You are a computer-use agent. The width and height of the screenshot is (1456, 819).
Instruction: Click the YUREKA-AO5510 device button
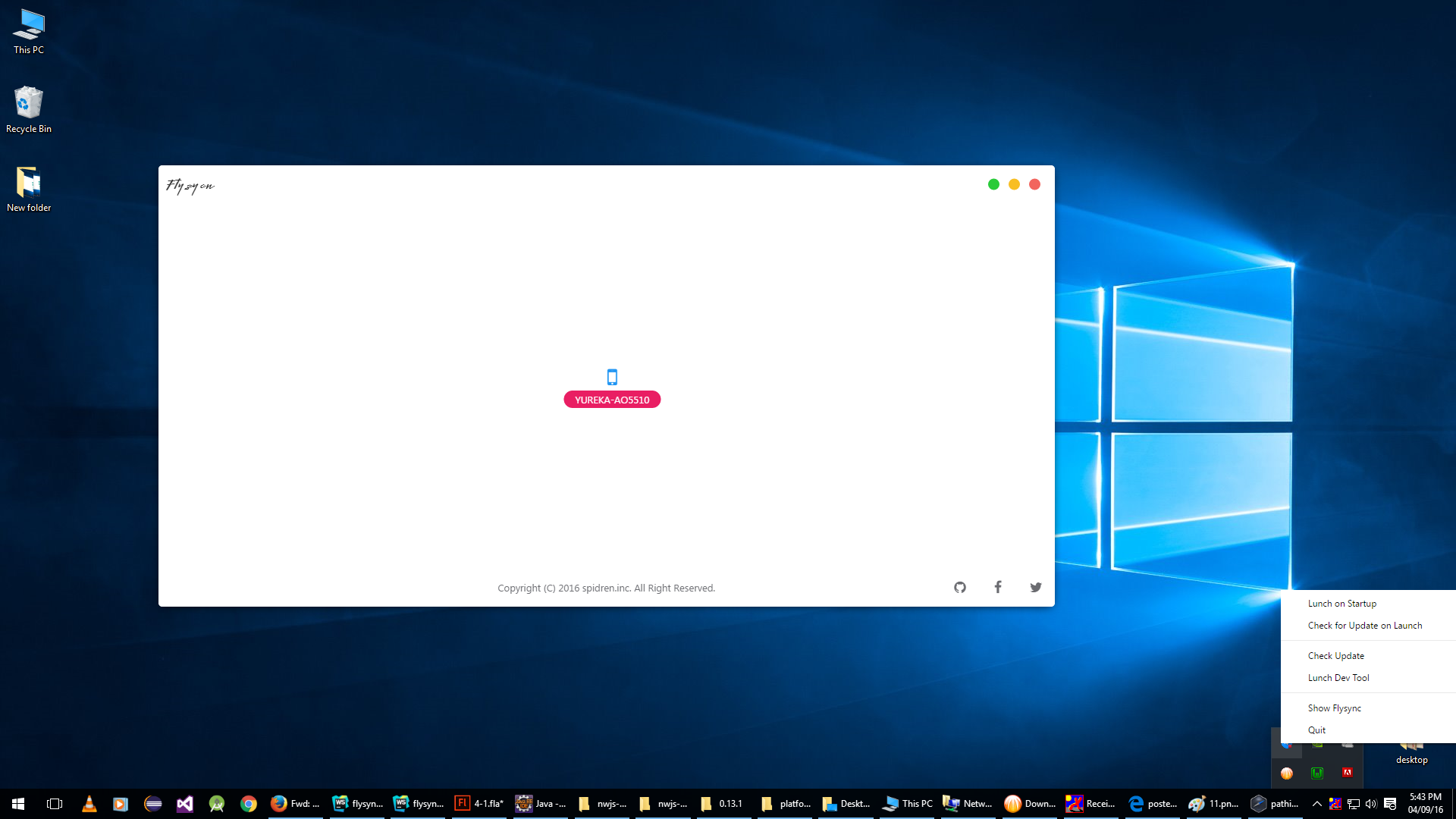612,400
